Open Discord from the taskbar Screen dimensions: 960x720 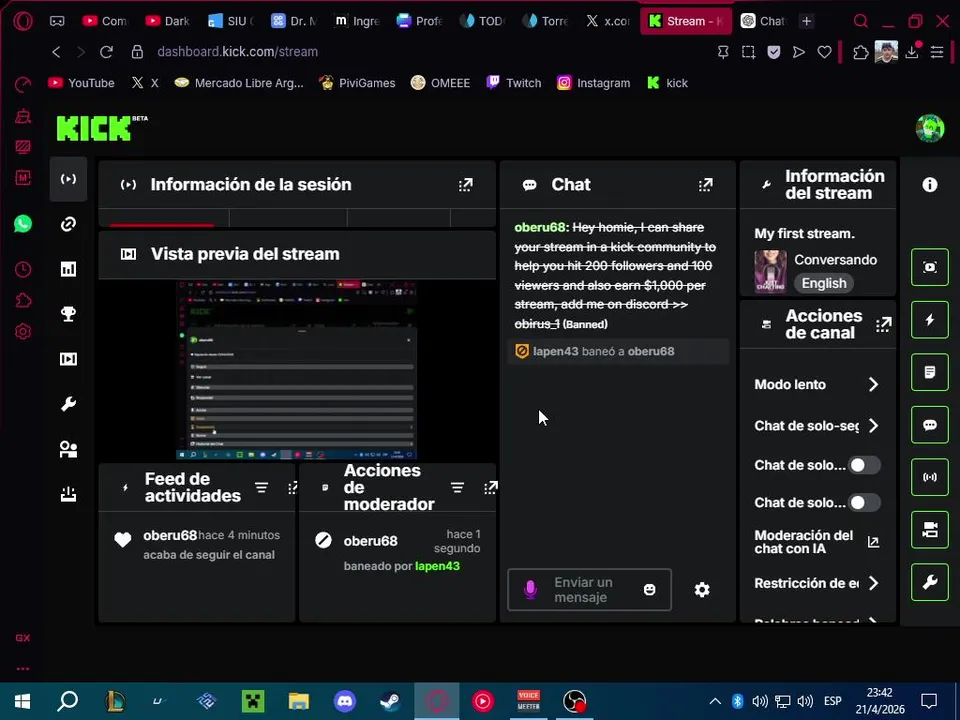[x=345, y=701]
